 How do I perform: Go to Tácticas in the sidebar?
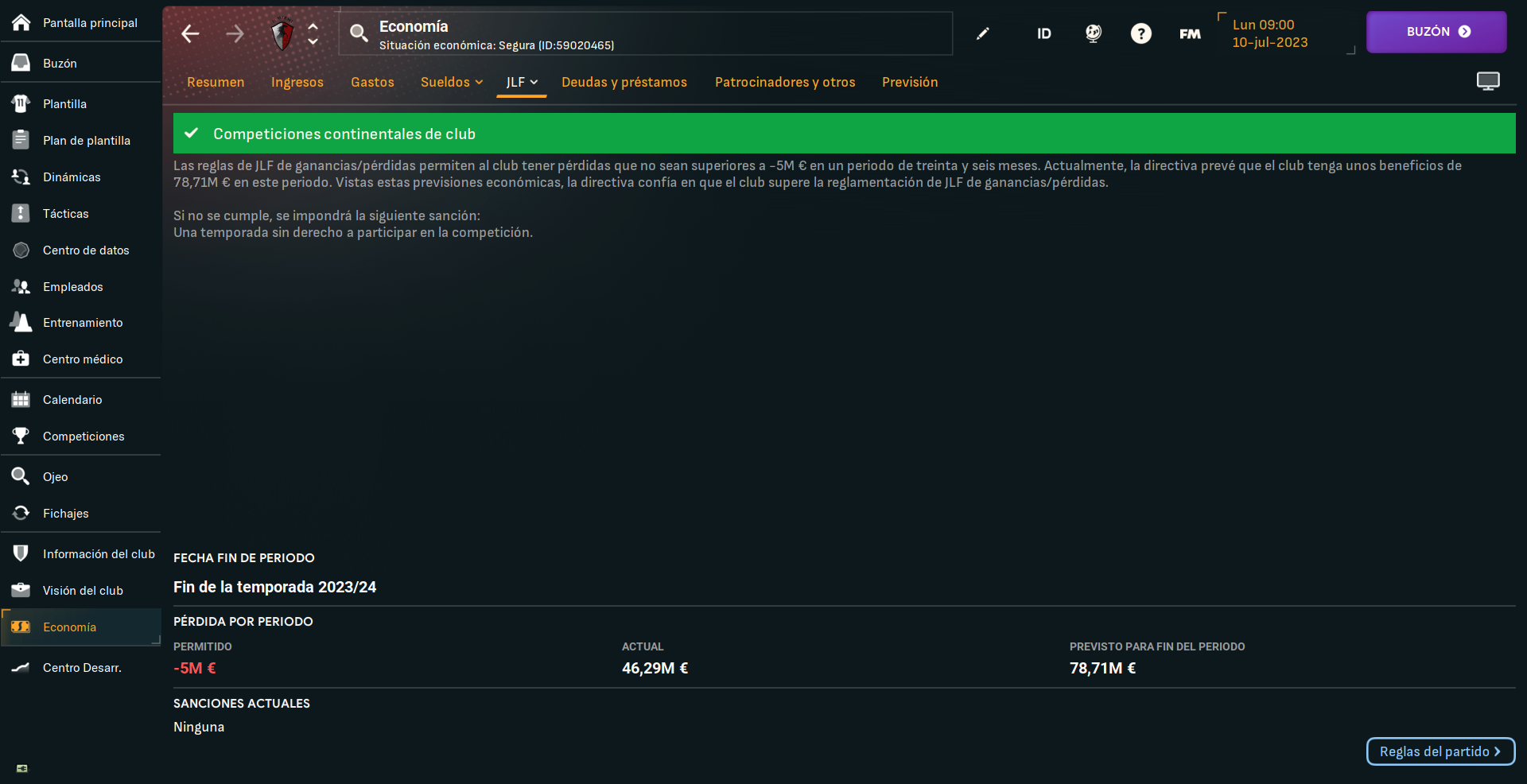tap(65, 214)
